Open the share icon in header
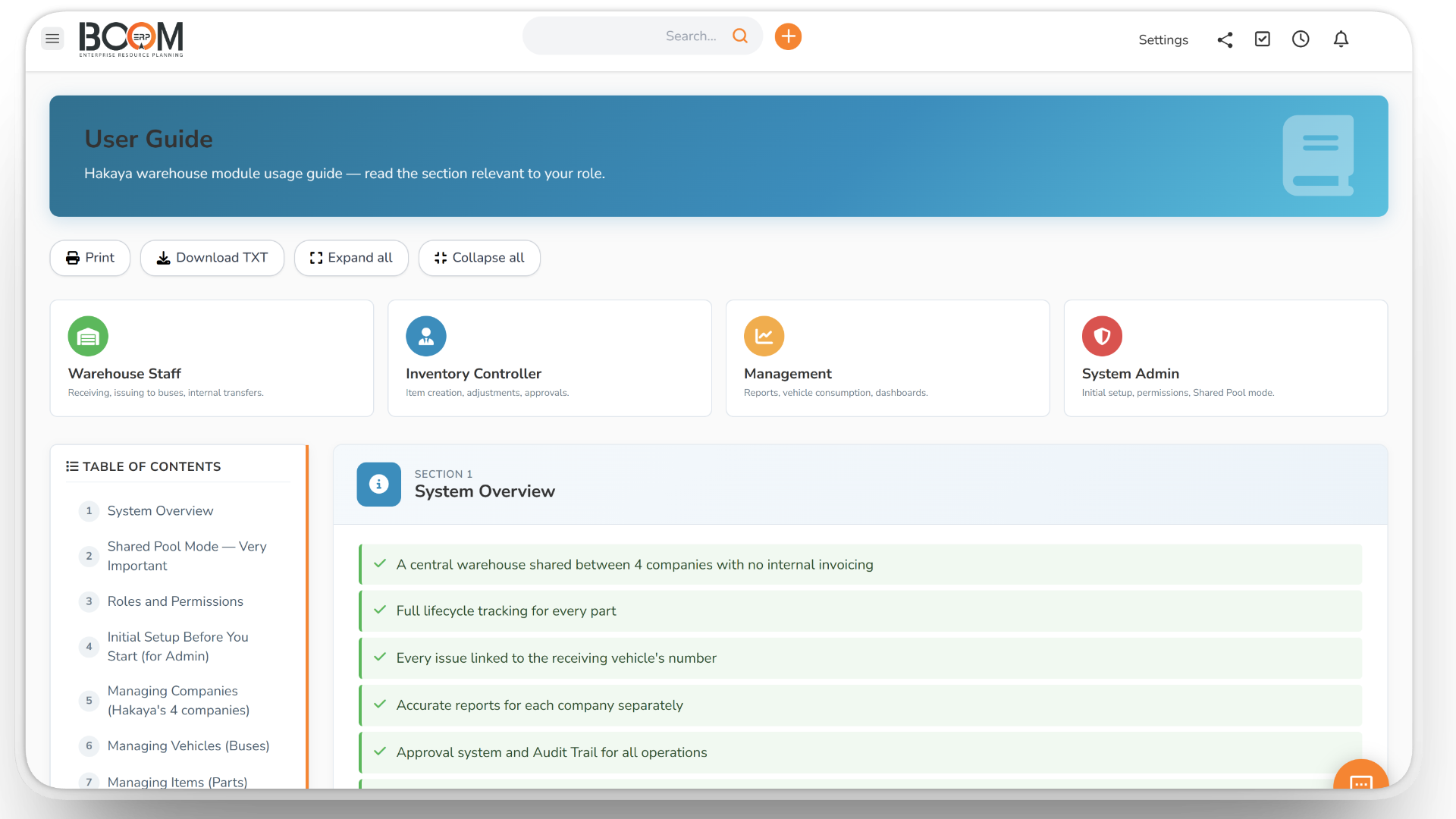1456x819 pixels. (1225, 39)
